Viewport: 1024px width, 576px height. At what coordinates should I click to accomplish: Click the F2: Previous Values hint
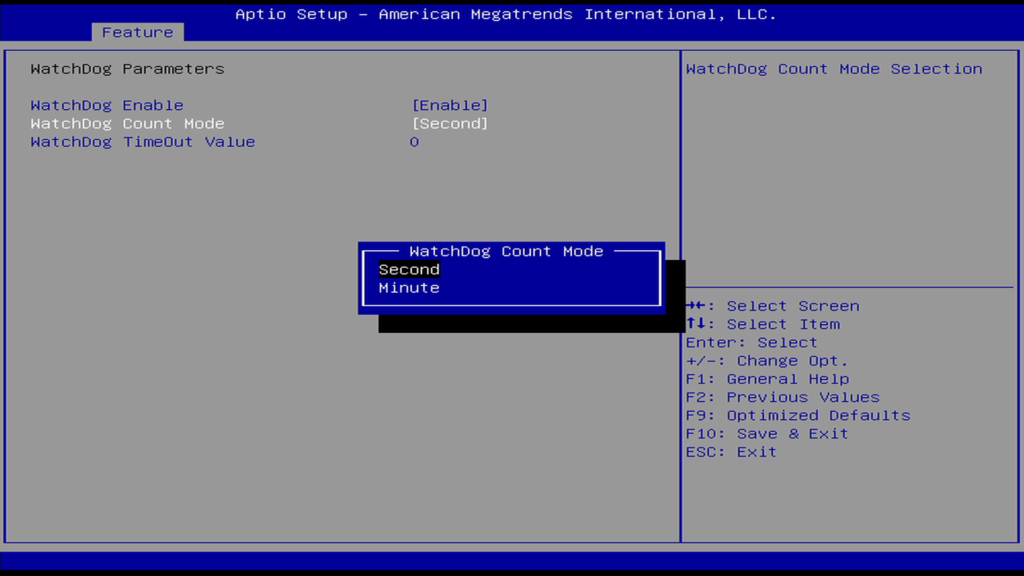point(783,397)
